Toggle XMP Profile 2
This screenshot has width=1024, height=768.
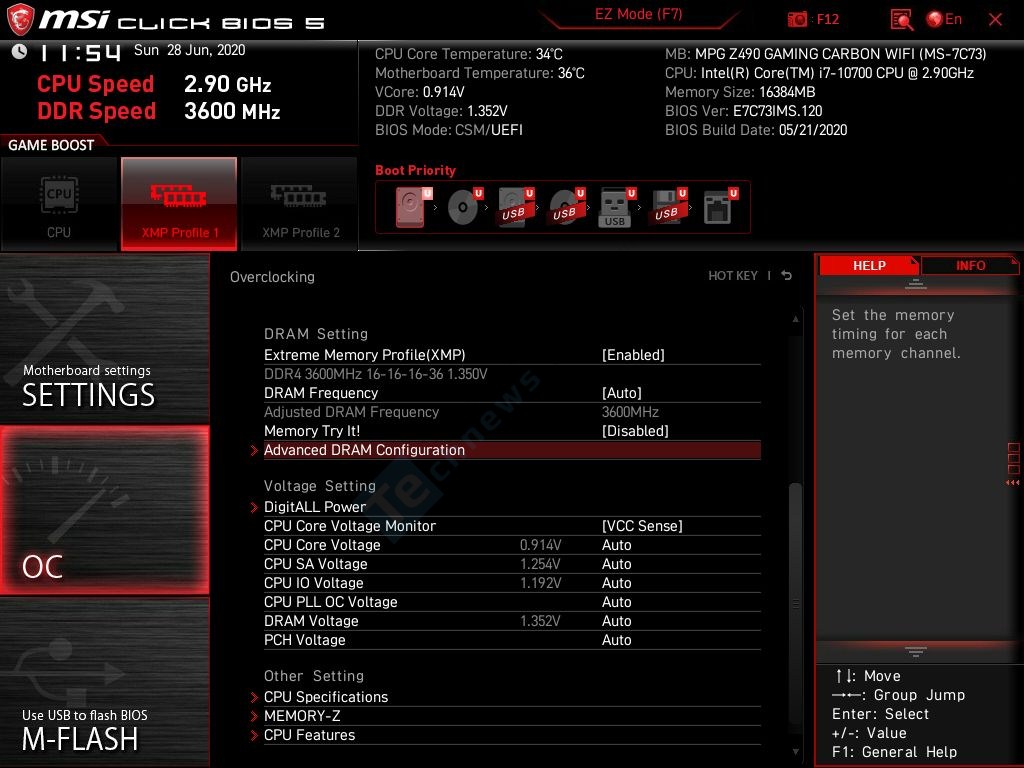tap(300, 204)
